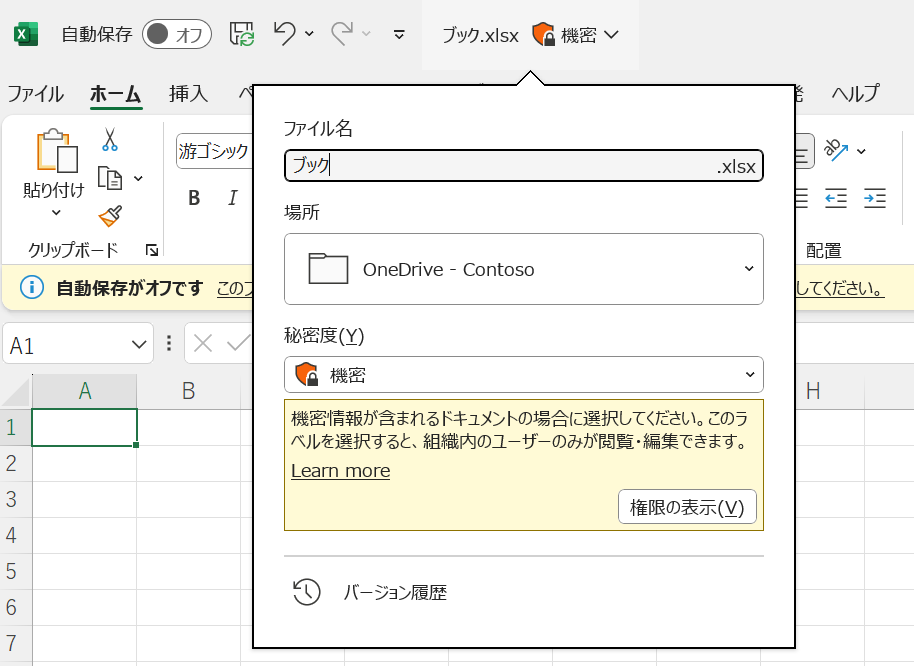Open the ファイル menu tab
Viewport: 914px width, 666px height.
(x=36, y=94)
